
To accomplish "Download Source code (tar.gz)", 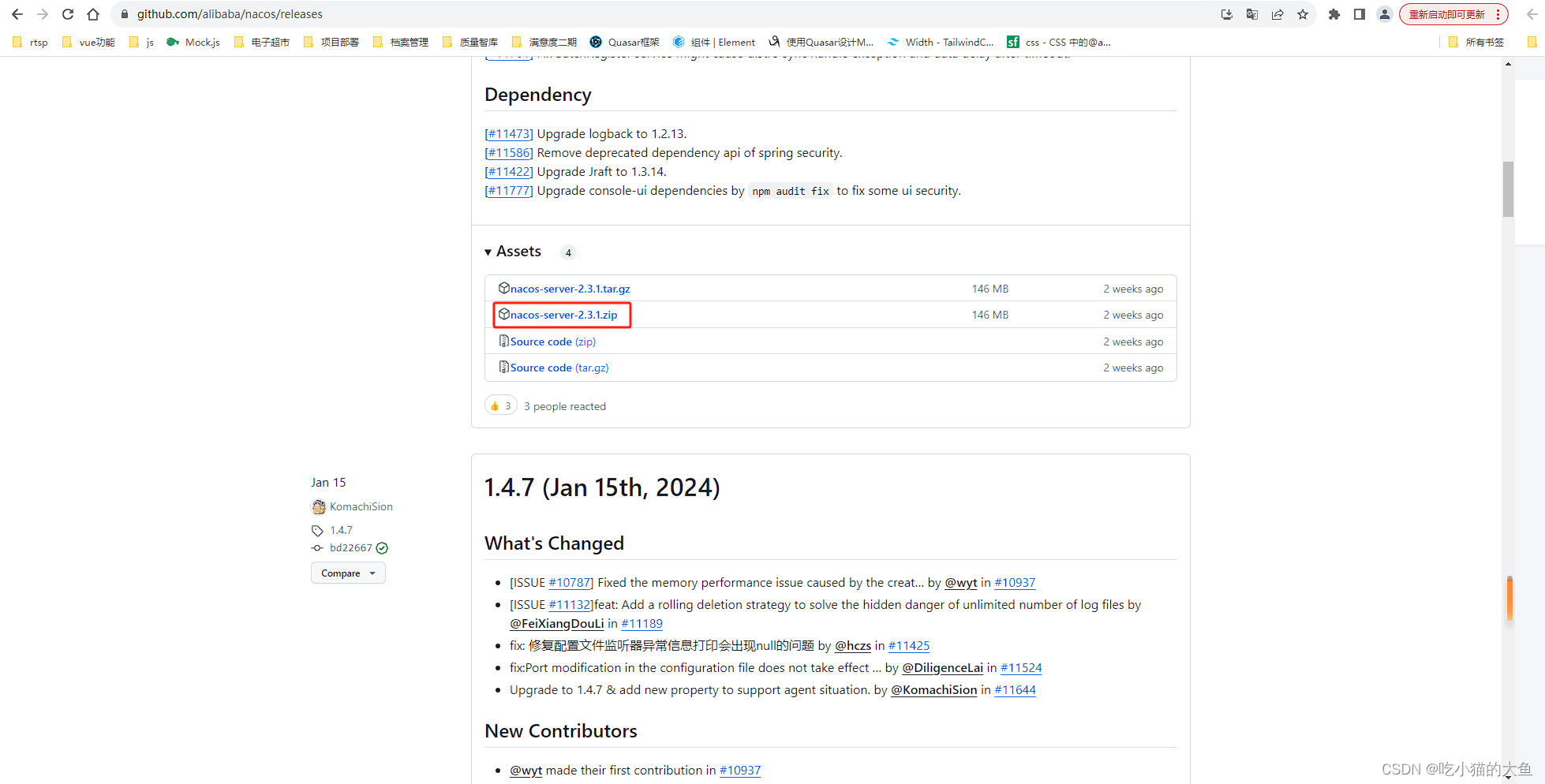I will 559,368.
